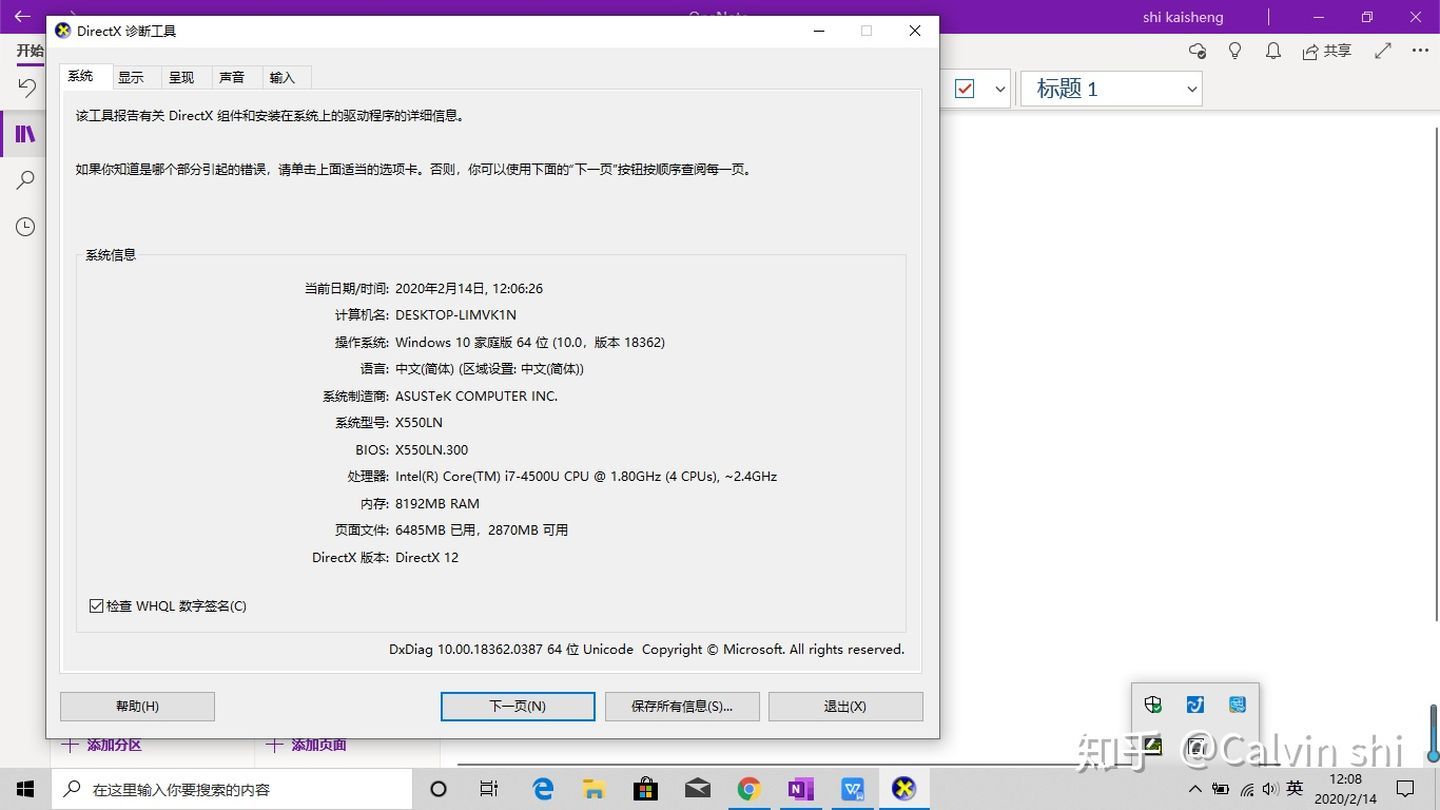Click the 共享 share button
Viewport: 1440px width, 810px height.
pos(1327,50)
